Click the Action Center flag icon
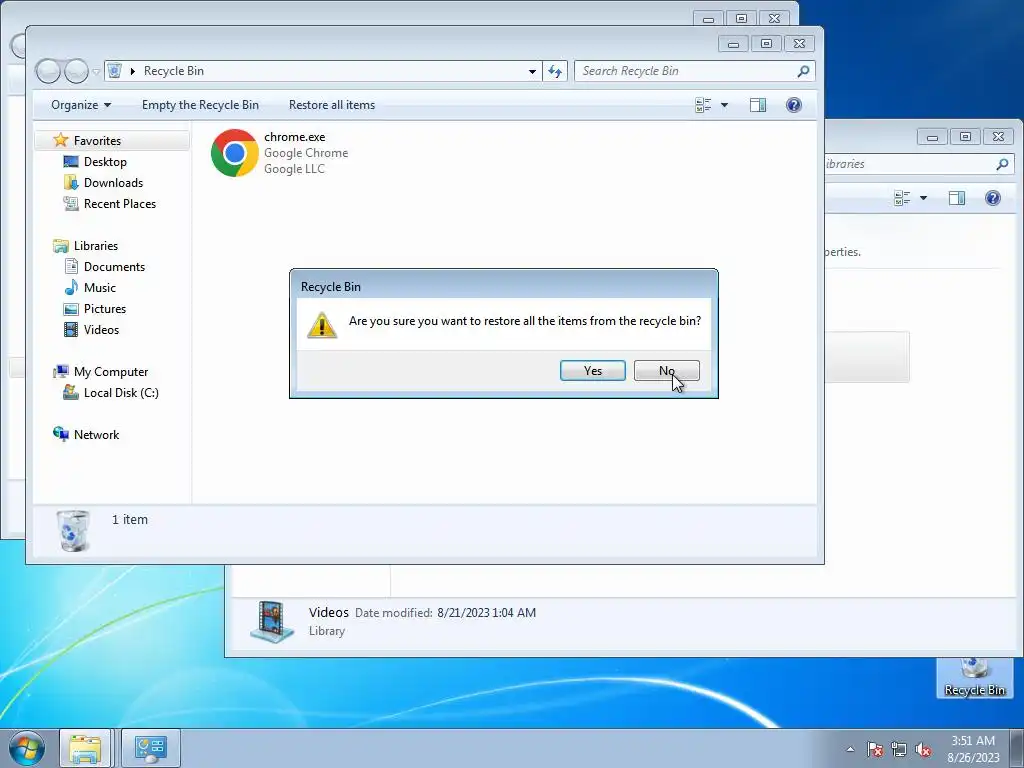1024x768 pixels. 874,749
